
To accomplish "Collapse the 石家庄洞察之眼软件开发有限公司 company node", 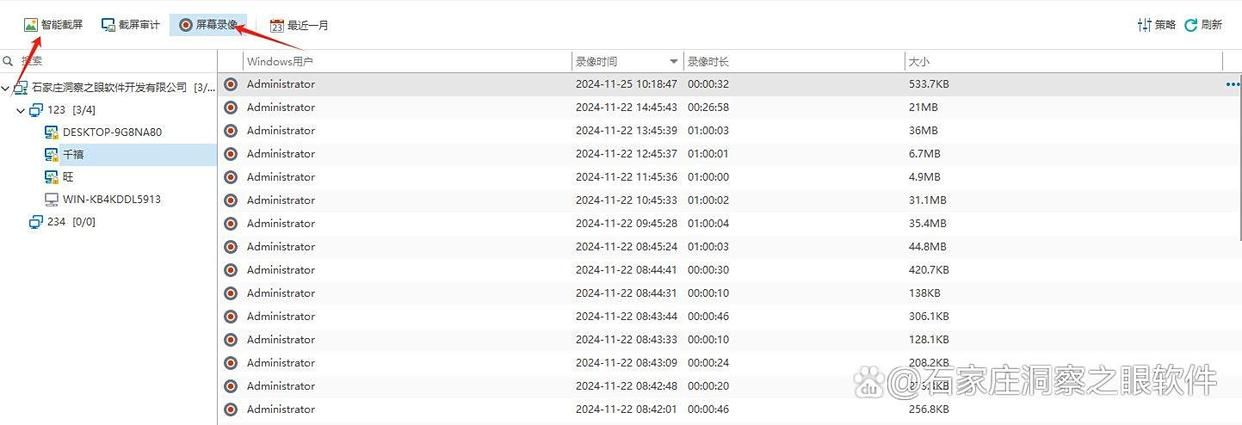I will coord(6,88).
